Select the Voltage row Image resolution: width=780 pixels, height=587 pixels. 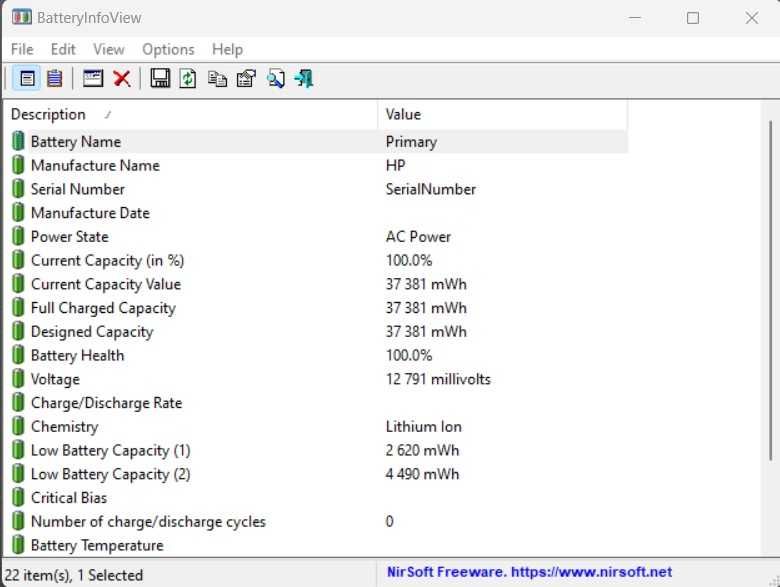pos(318,379)
